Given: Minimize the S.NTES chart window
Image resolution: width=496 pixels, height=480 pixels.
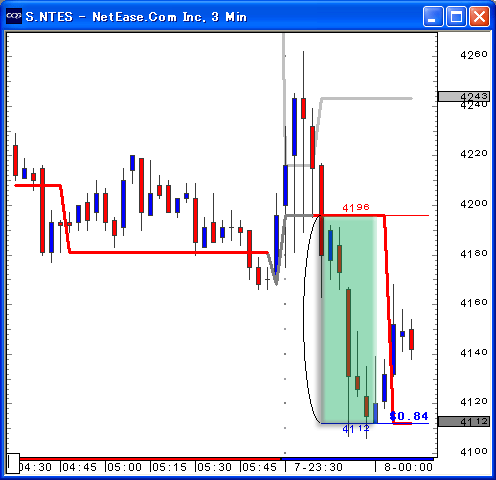Looking at the screenshot, I should pyautogui.click(x=433, y=16).
